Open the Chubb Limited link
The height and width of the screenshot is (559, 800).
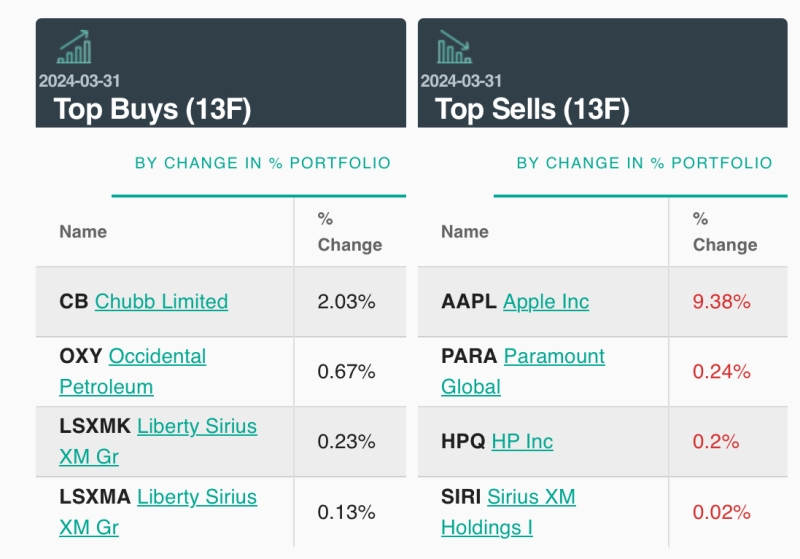(x=161, y=301)
